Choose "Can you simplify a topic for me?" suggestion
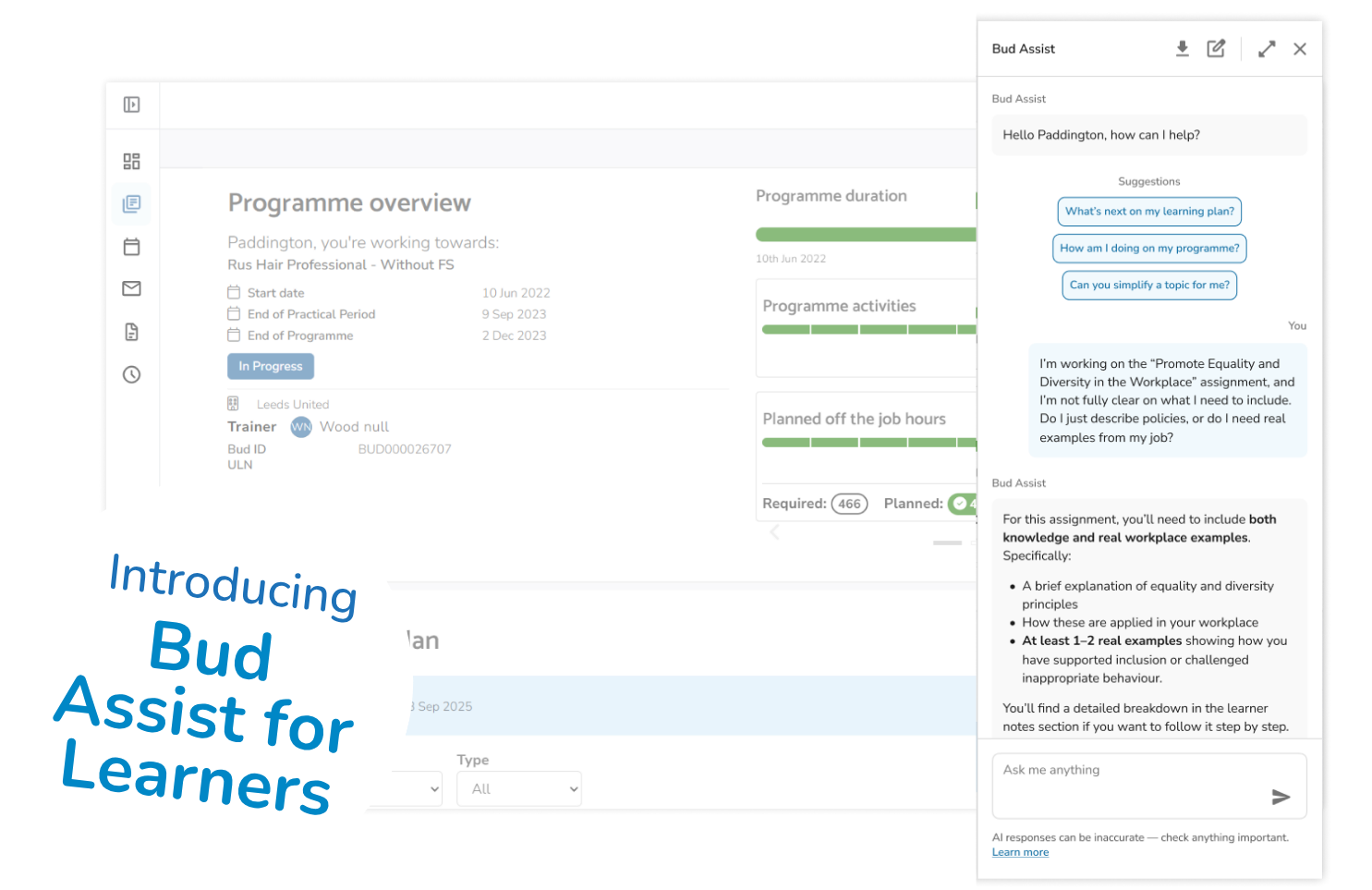 (x=1149, y=286)
